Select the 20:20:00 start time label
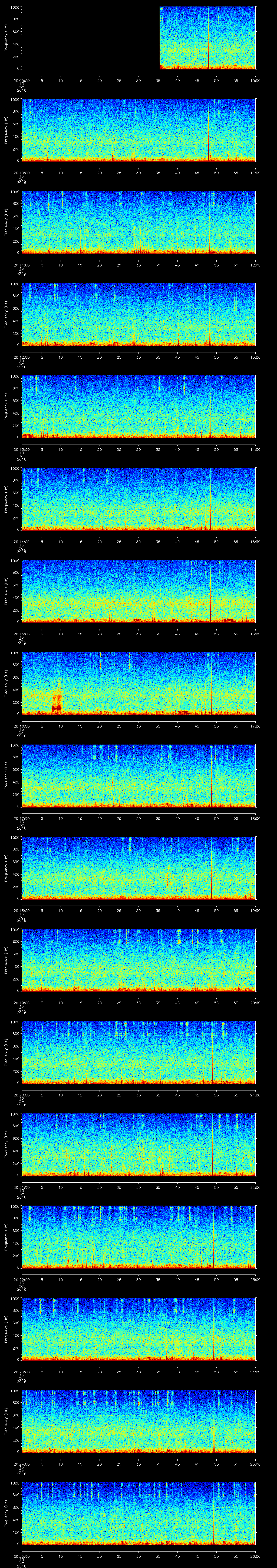277x1568 pixels. [x=22, y=1095]
